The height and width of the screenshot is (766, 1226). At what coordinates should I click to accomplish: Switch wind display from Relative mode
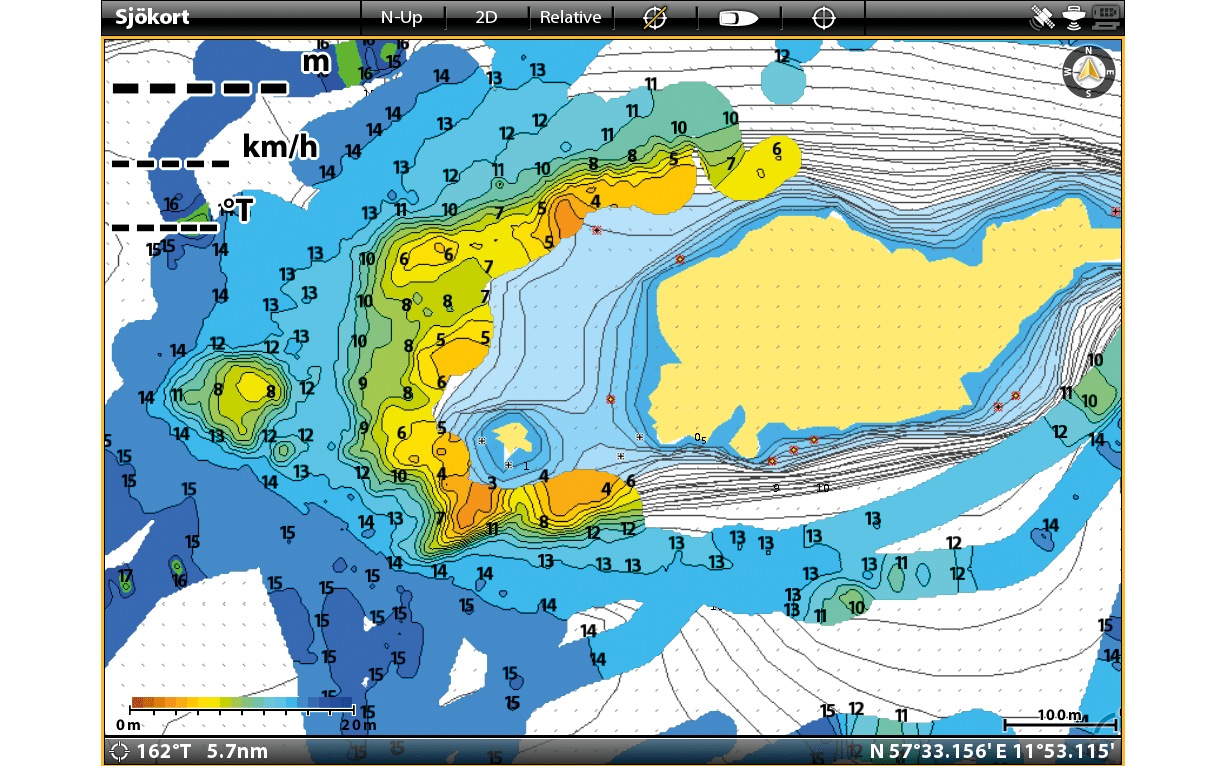pyautogui.click(x=569, y=17)
